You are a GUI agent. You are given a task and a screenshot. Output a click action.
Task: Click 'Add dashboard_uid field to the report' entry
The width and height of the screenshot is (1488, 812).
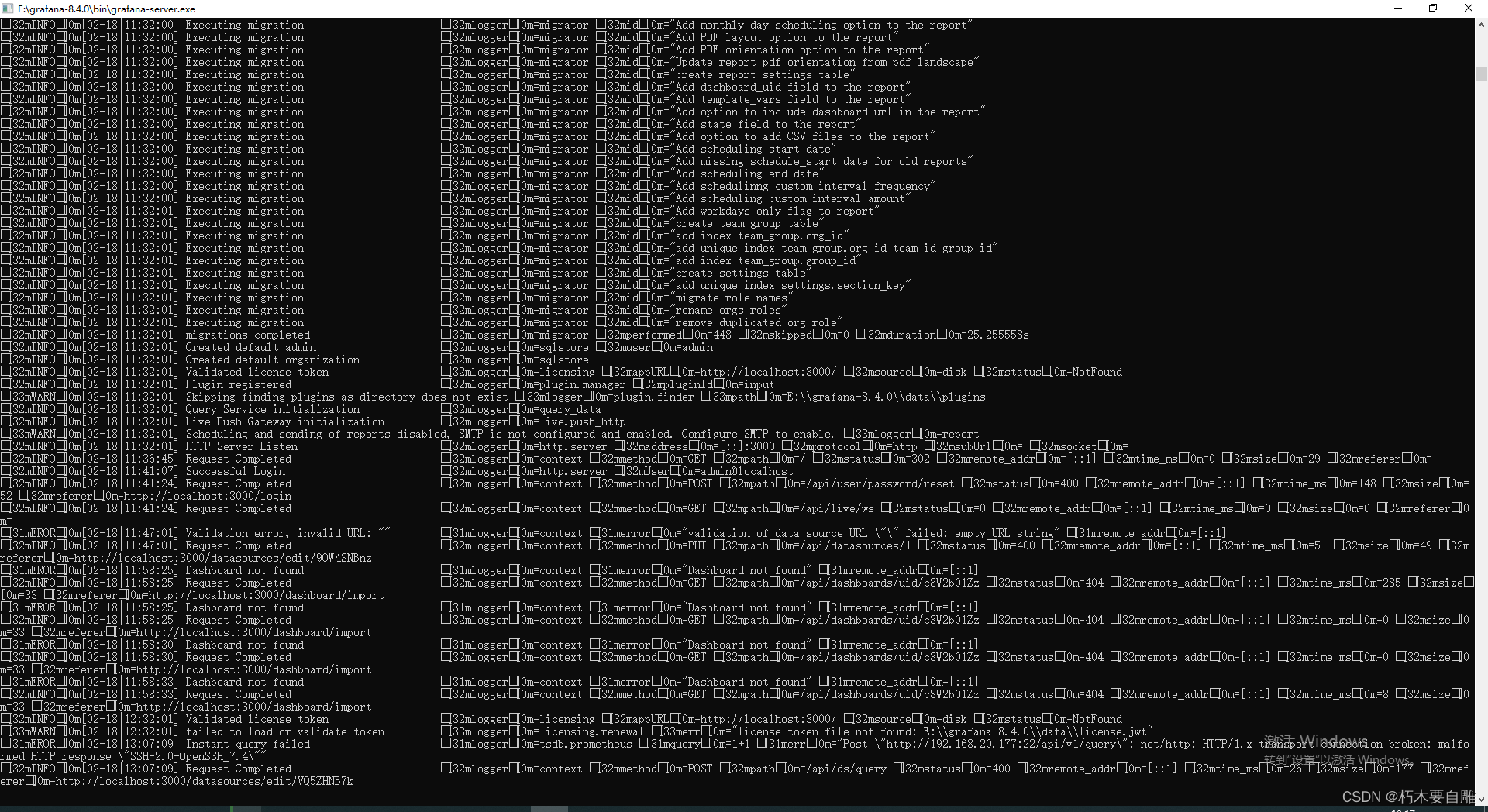click(790, 87)
